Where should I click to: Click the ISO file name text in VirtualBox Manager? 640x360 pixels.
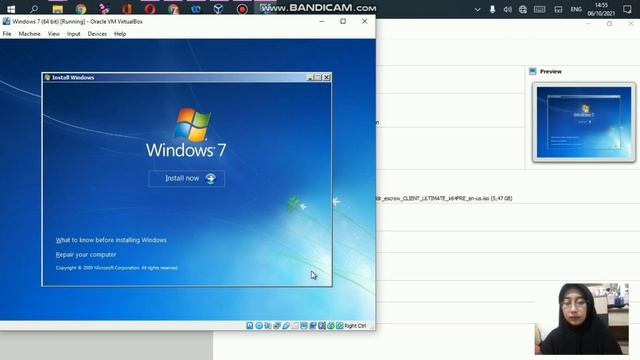(444, 198)
